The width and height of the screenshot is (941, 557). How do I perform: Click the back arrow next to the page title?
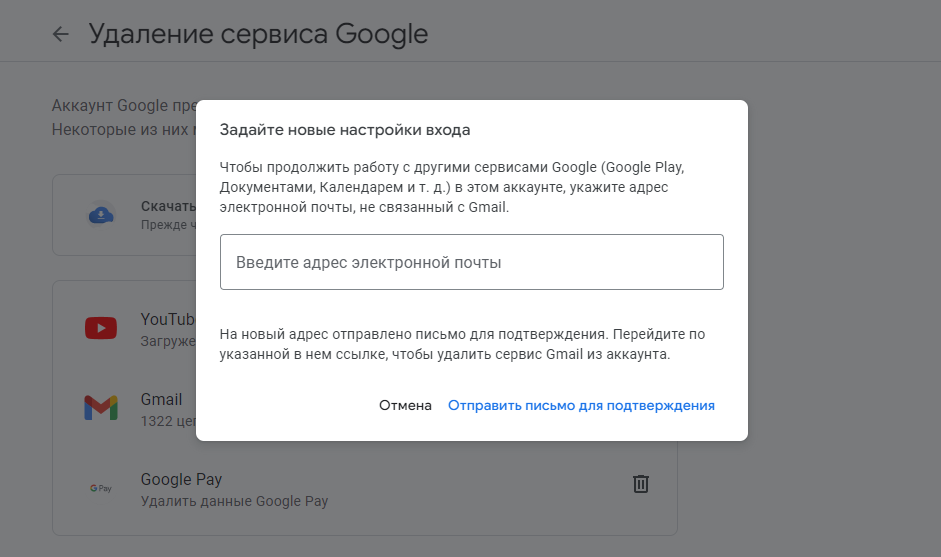click(61, 34)
